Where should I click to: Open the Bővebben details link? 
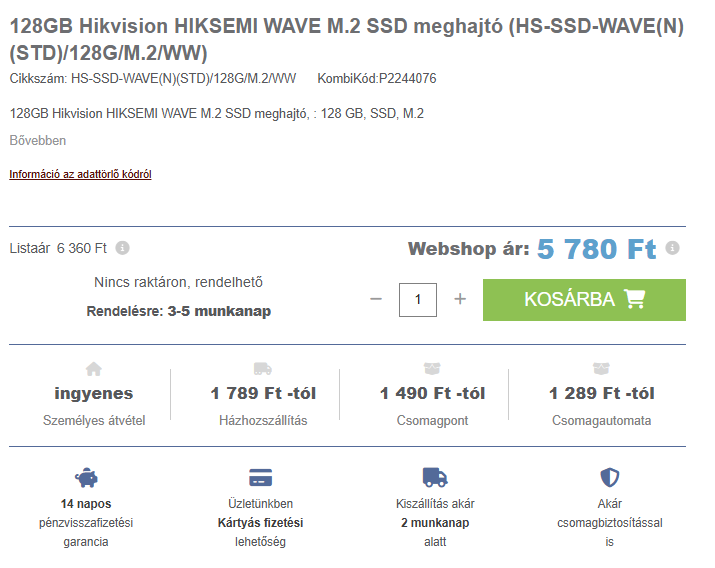coord(38,140)
